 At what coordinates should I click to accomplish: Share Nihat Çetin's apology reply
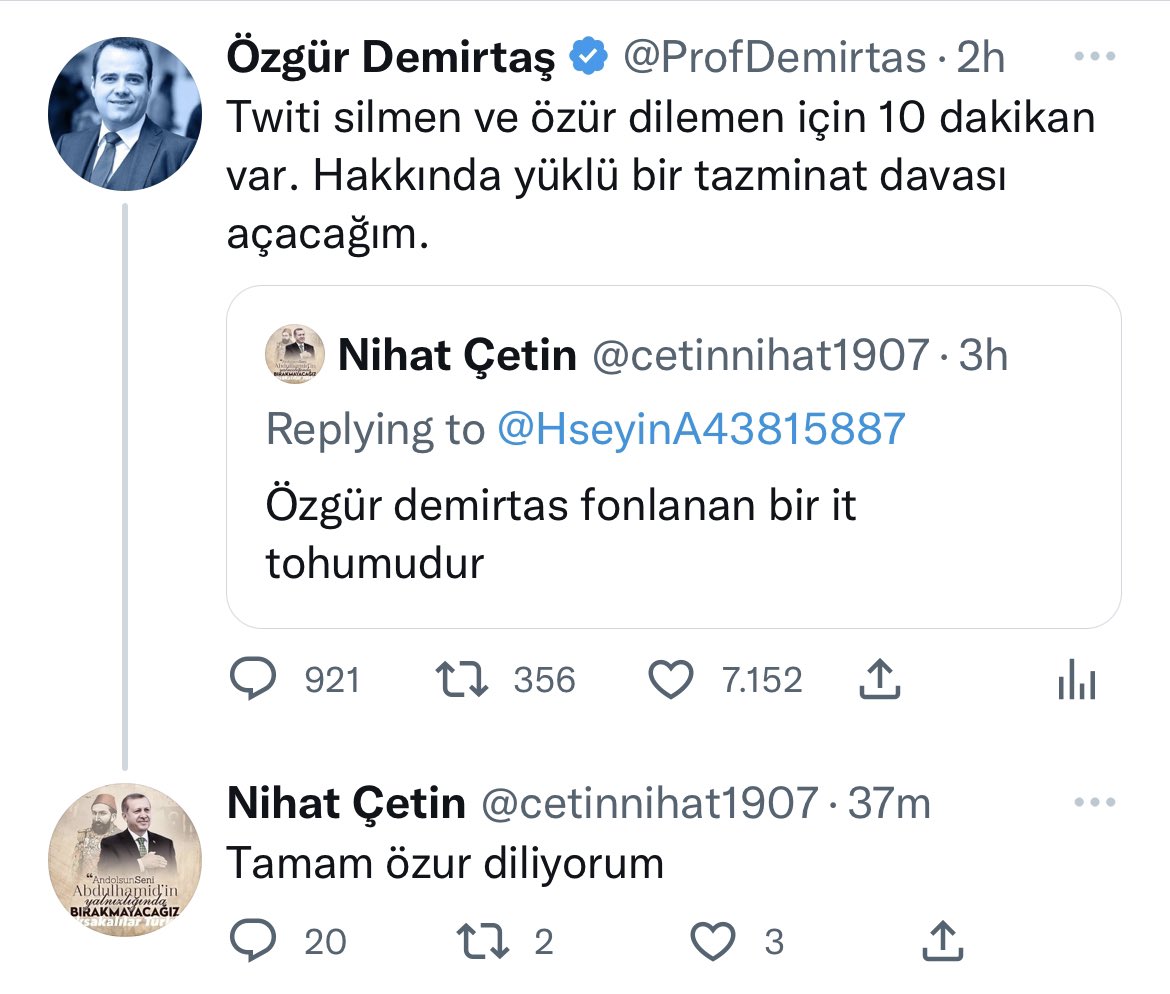941,941
